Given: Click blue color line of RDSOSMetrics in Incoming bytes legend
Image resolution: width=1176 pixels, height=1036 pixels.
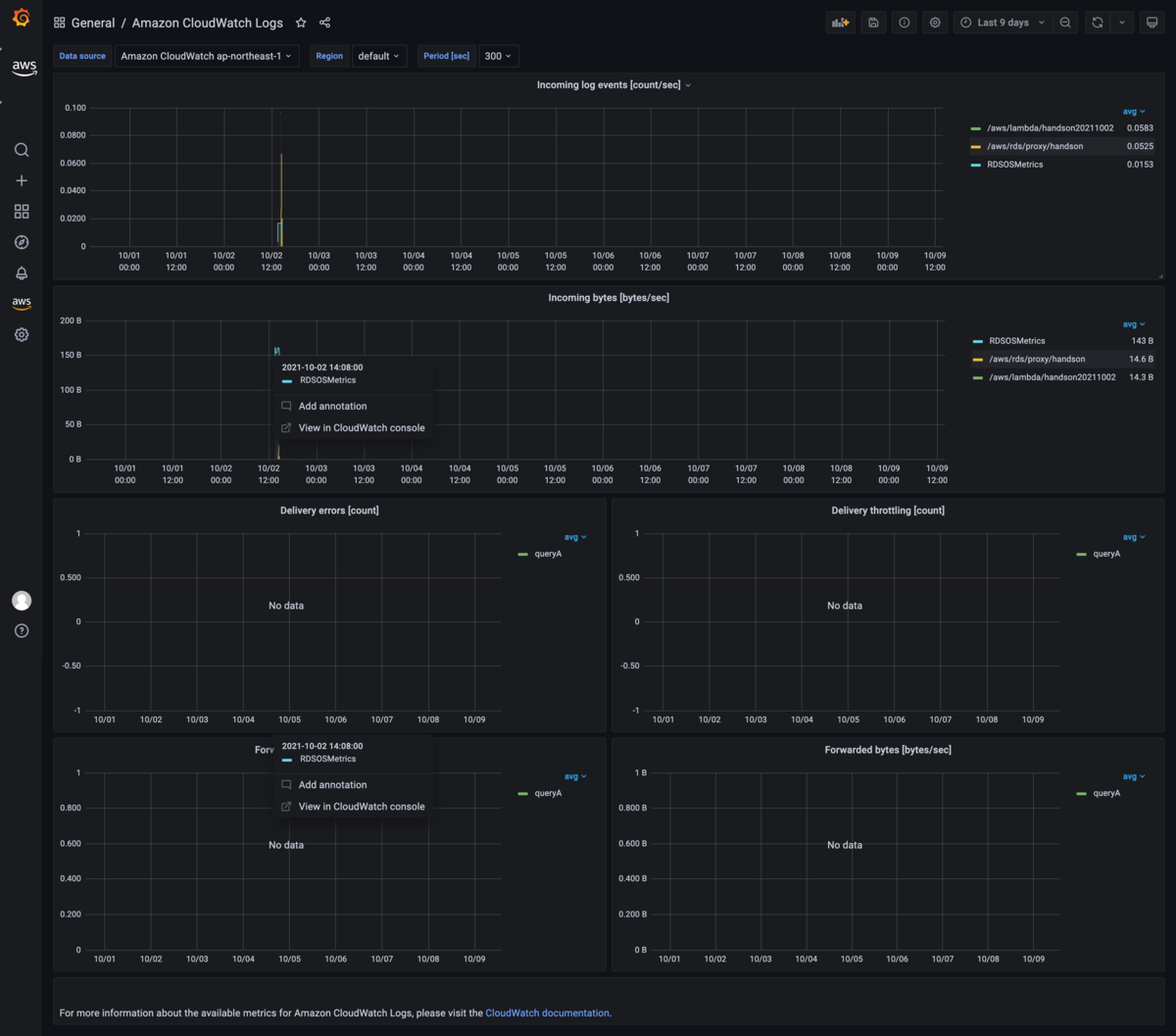Looking at the screenshot, I should 977,341.
